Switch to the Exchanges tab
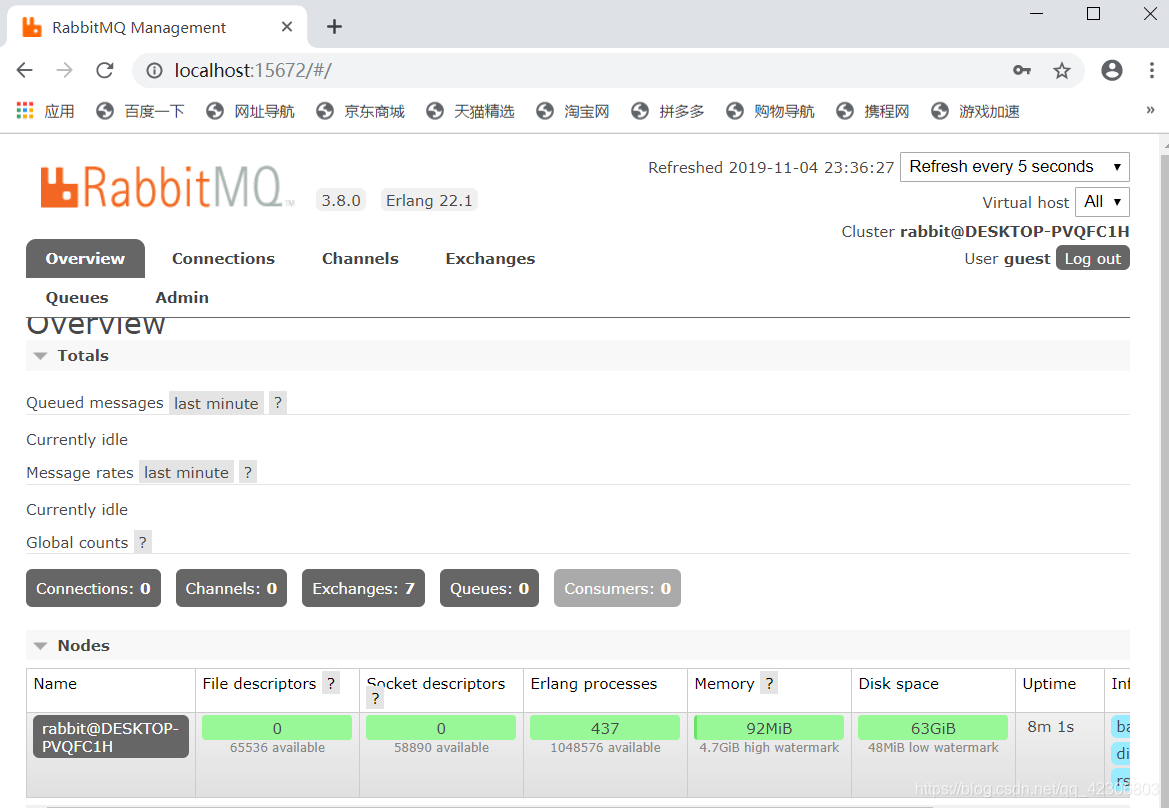1169x808 pixels. point(491,259)
